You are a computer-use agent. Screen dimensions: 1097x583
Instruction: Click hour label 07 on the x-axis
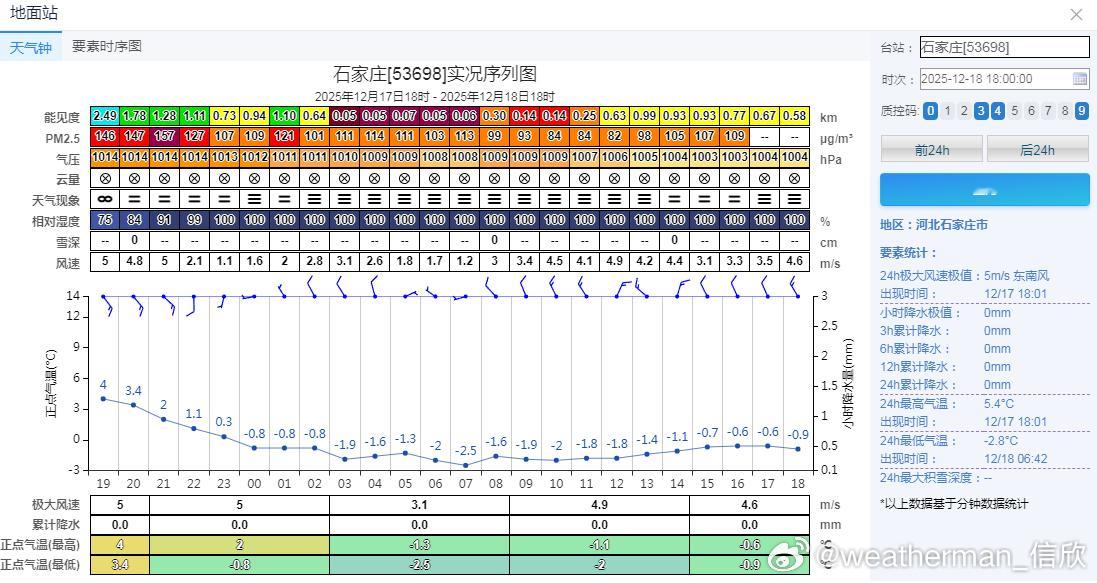coord(465,484)
